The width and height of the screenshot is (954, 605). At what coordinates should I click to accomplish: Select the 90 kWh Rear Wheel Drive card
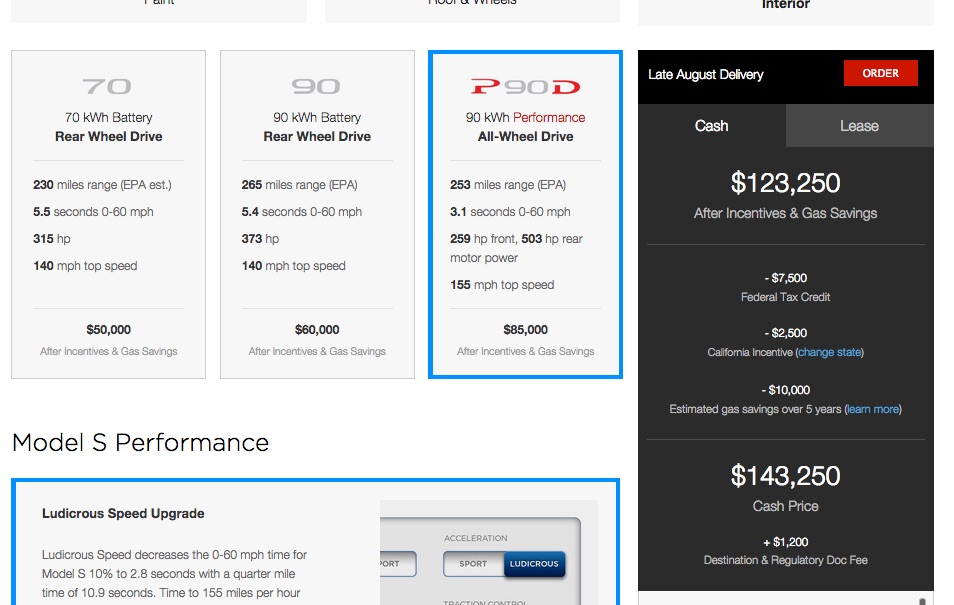tap(317, 214)
